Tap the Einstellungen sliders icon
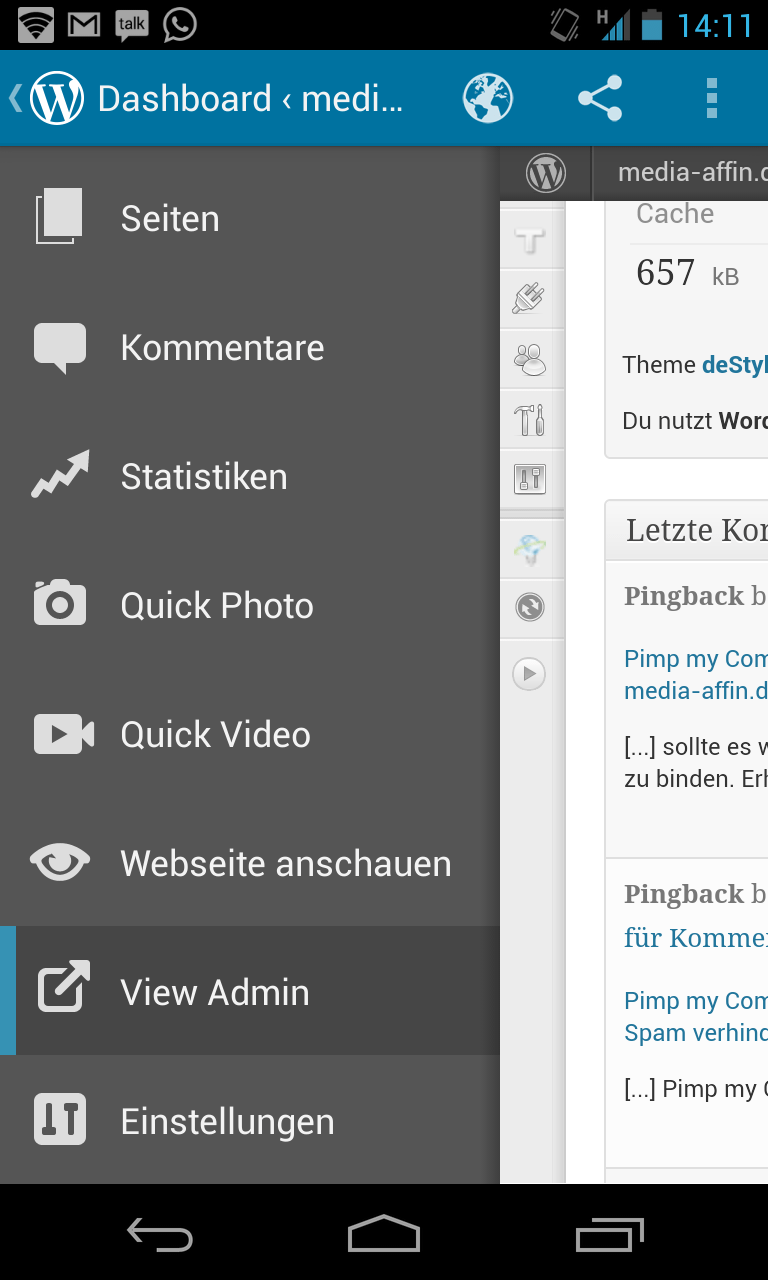This screenshot has width=768, height=1280. pyautogui.click(x=59, y=1119)
